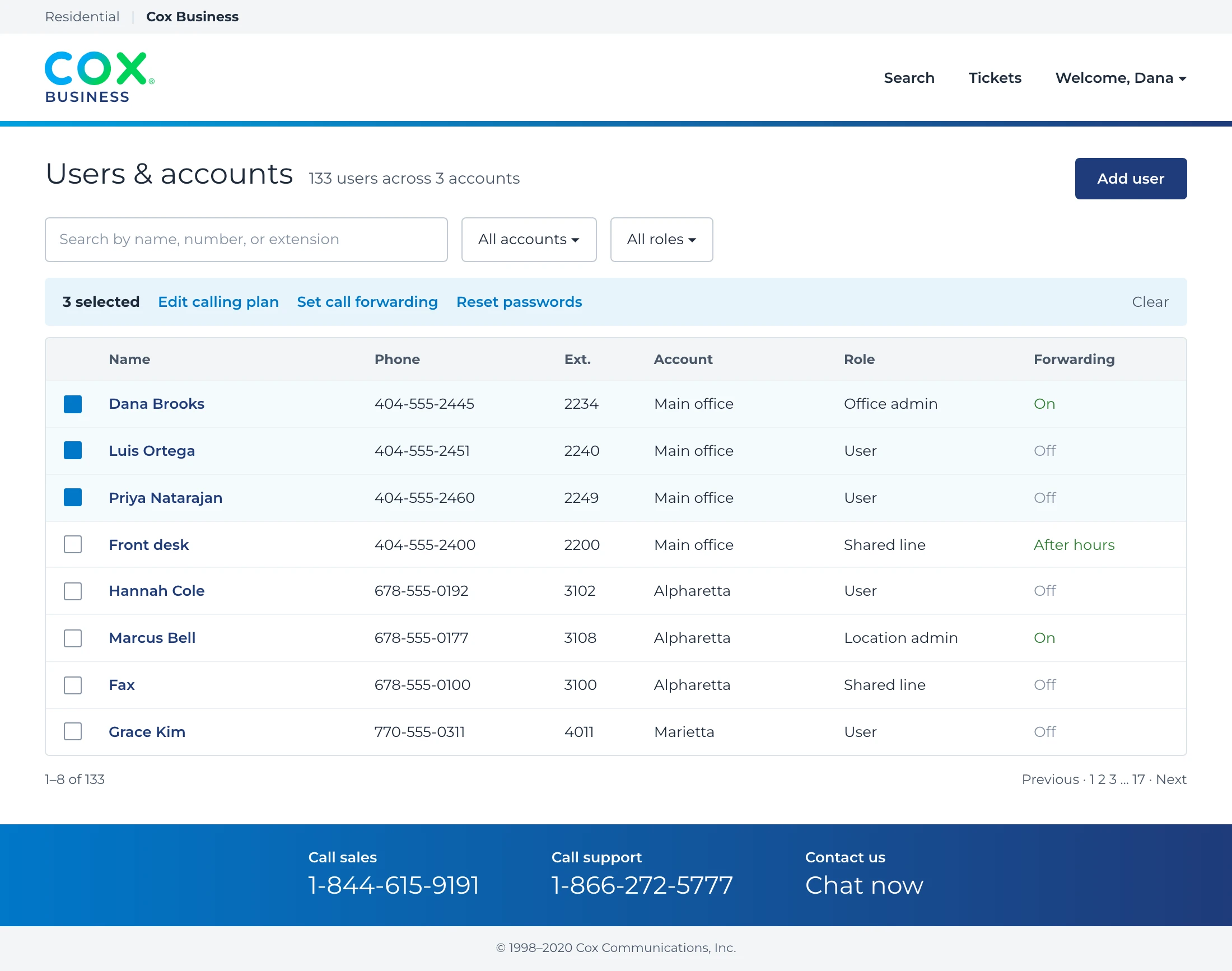1232x971 pixels.
Task: Select the Fax row checkbox
Action: point(73,685)
